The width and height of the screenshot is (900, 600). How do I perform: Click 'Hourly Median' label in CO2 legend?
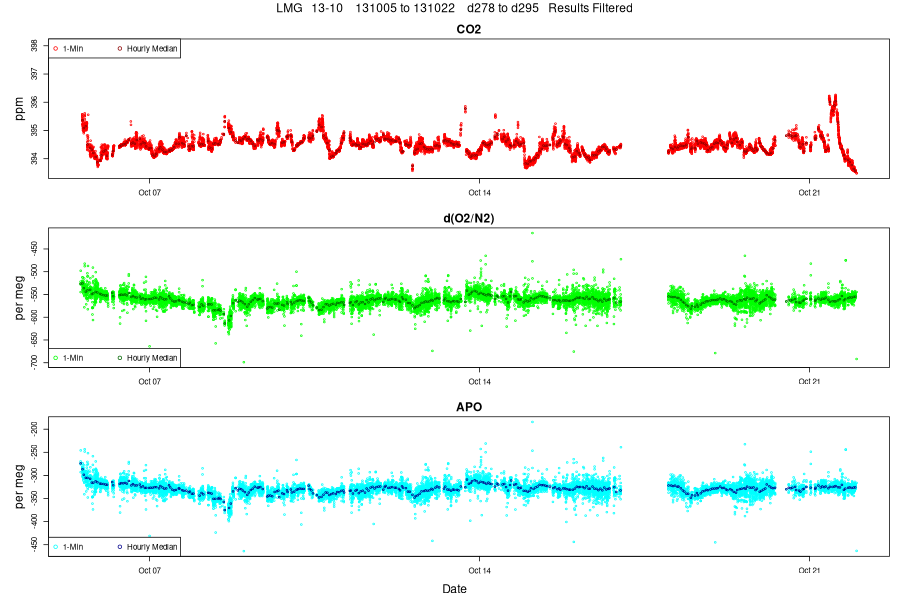(152, 49)
